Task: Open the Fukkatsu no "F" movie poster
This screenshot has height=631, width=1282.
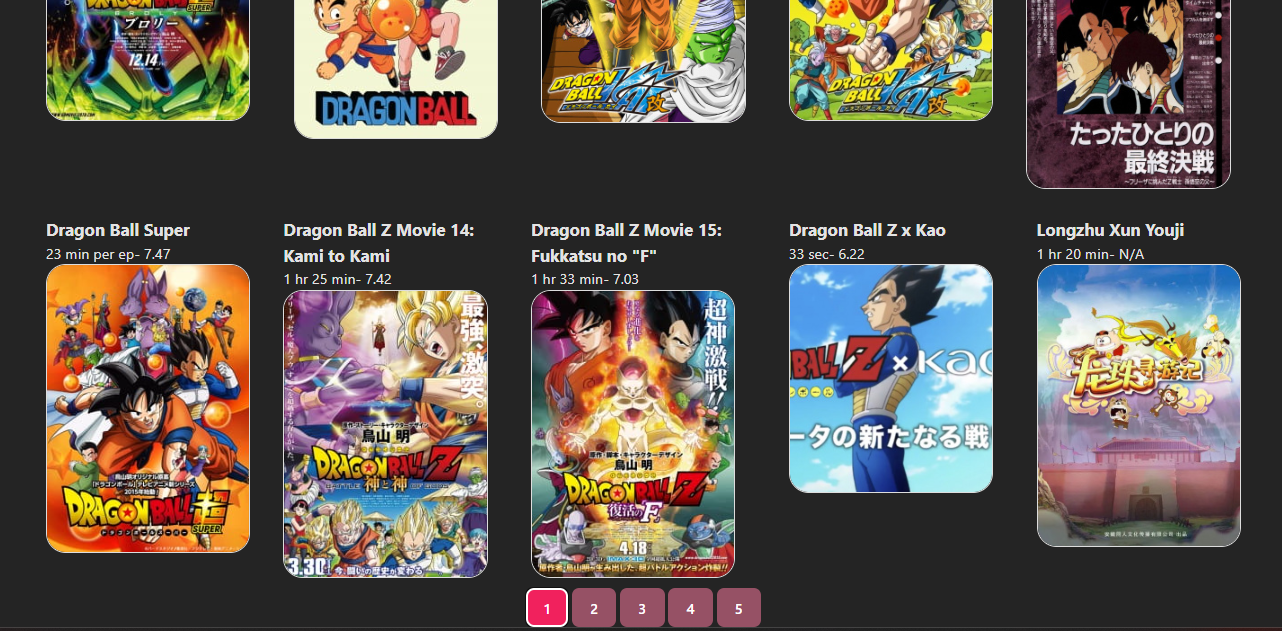Action: click(x=633, y=434)
